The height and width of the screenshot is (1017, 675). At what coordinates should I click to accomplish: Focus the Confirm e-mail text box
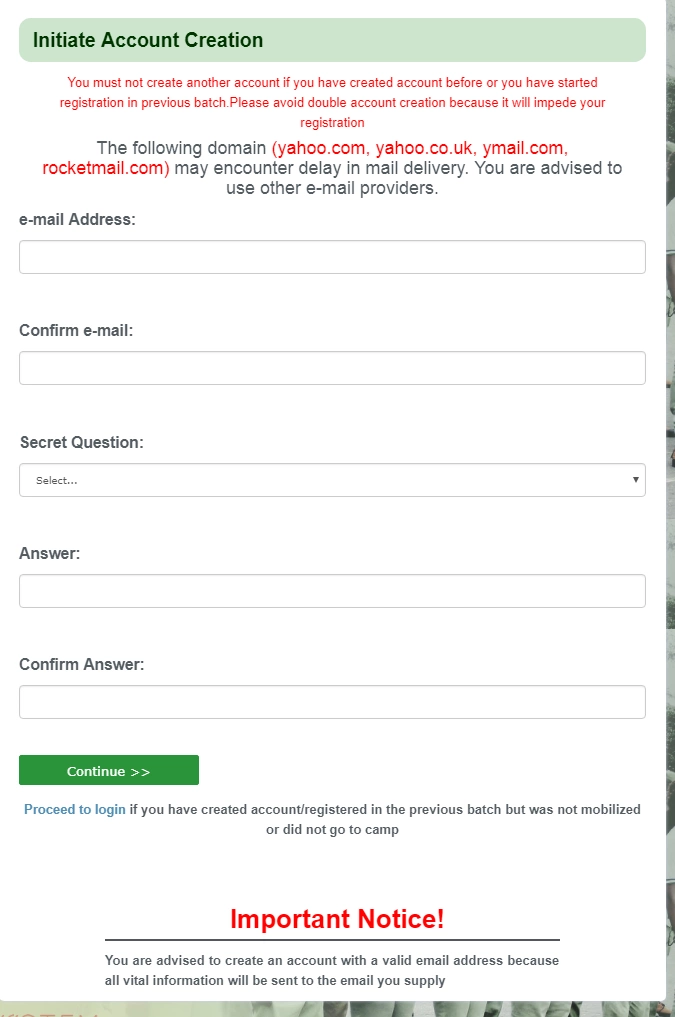332,368
